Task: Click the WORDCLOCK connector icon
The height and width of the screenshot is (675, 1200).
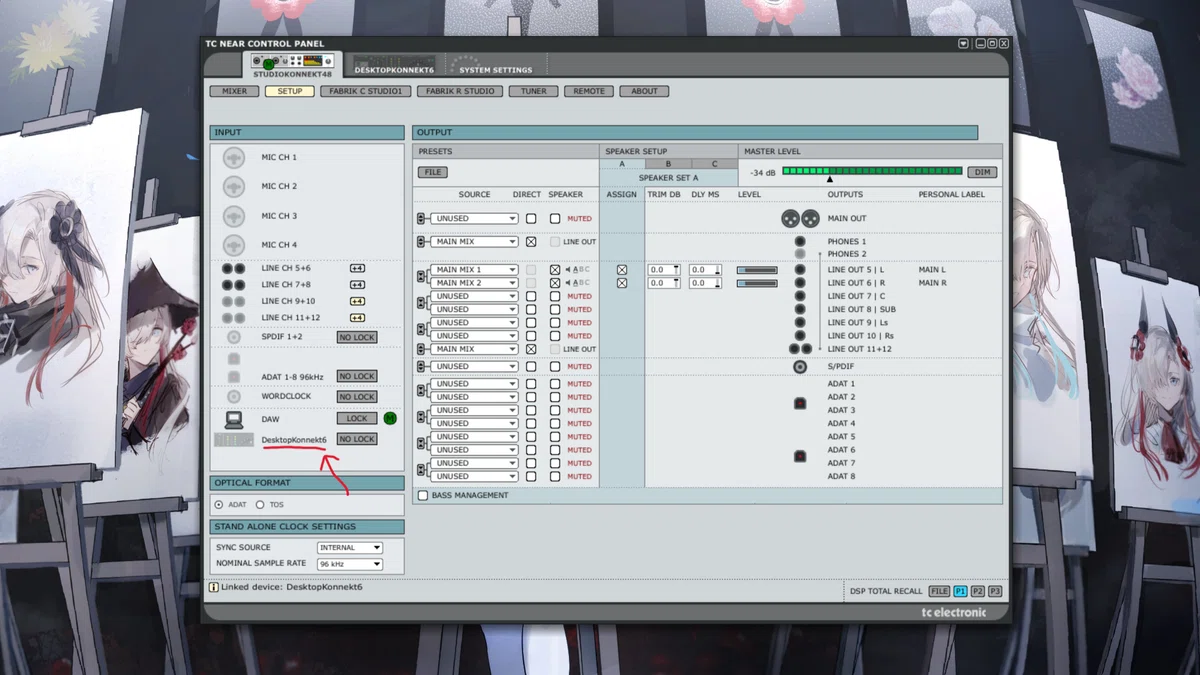Action: click(x=233, y=396)
